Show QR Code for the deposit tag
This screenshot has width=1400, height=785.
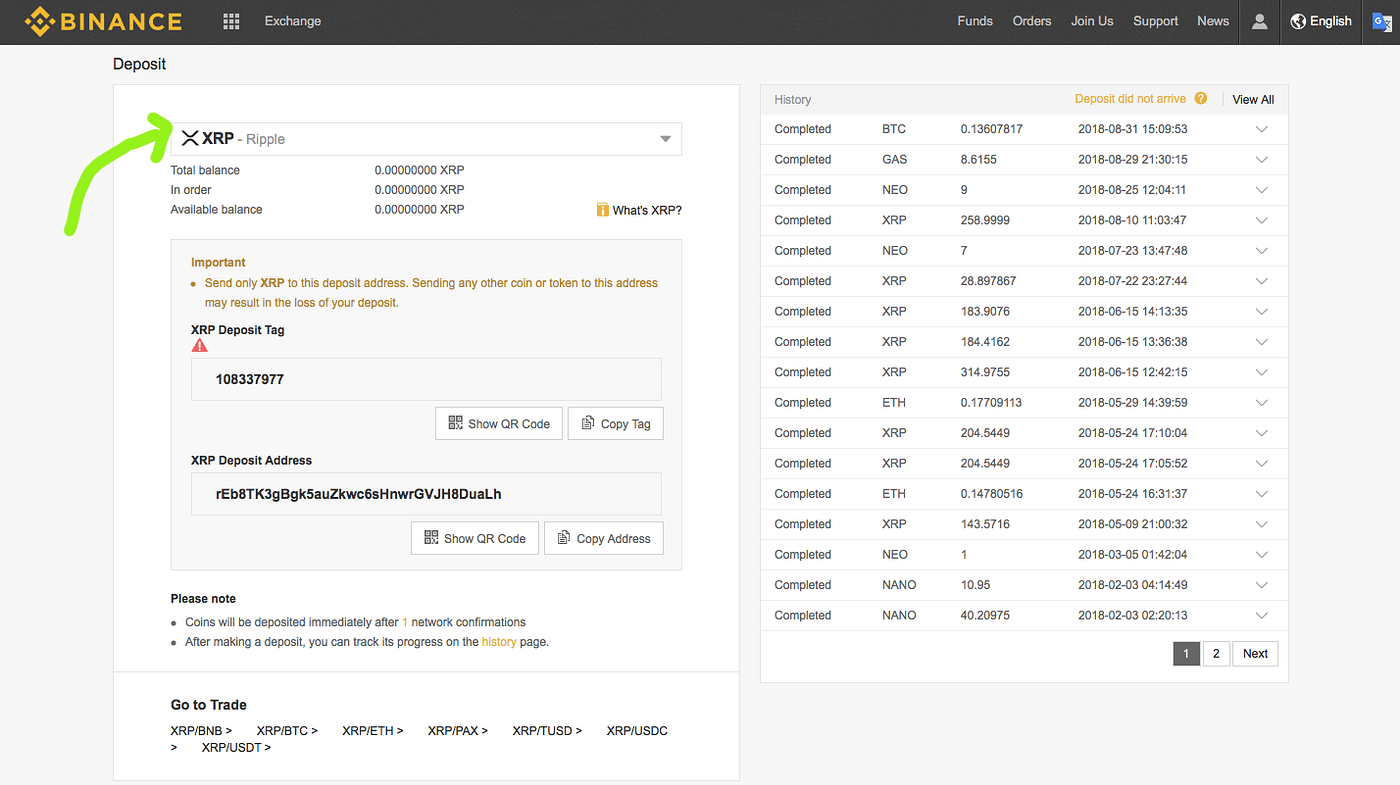tap(499, 423)
